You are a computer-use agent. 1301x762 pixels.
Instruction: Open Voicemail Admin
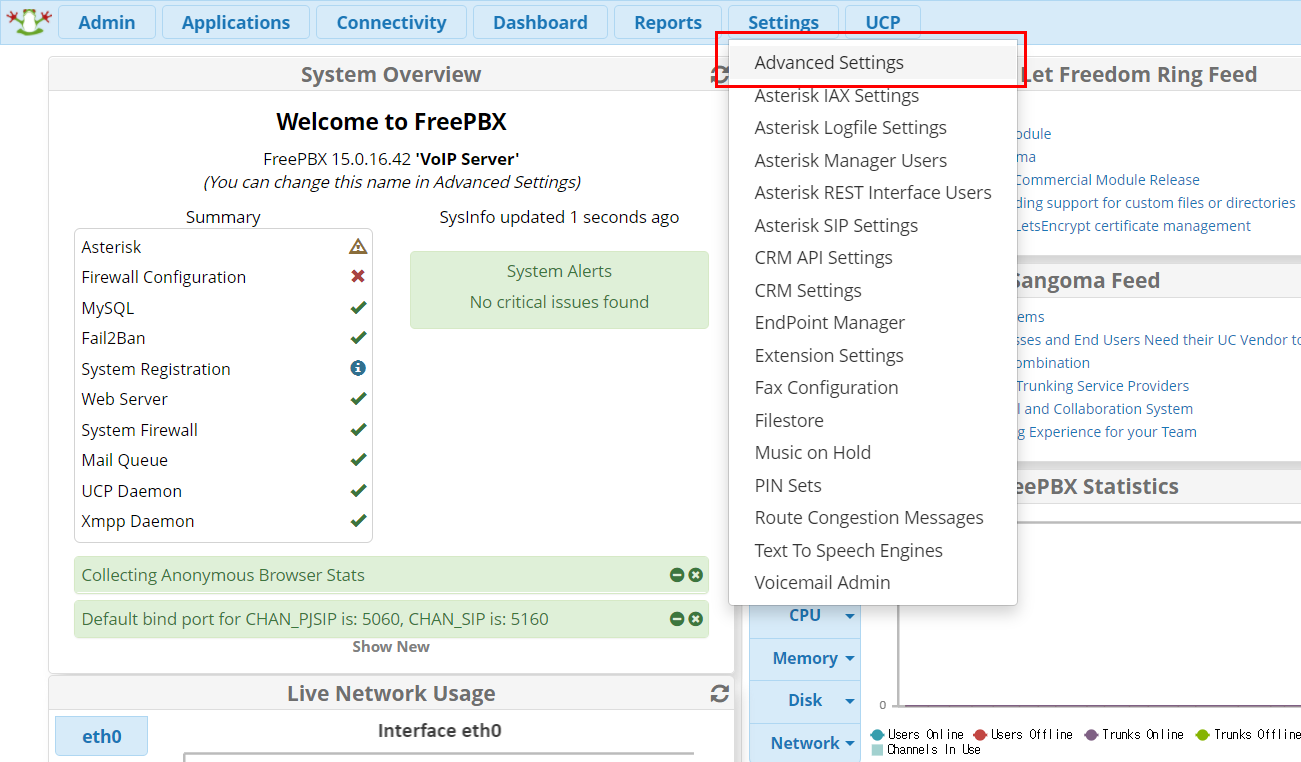(x=873, y=582)
